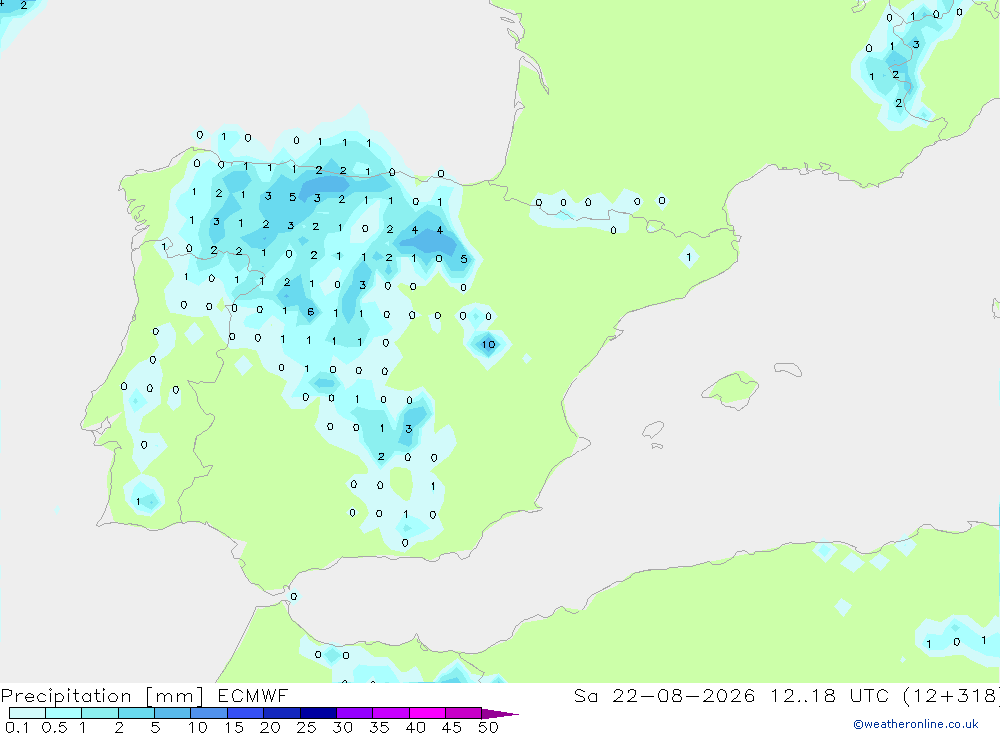Click the '35' legend scale label
The width and height of the screenshot is (1000, 733).
coord(379,727)
